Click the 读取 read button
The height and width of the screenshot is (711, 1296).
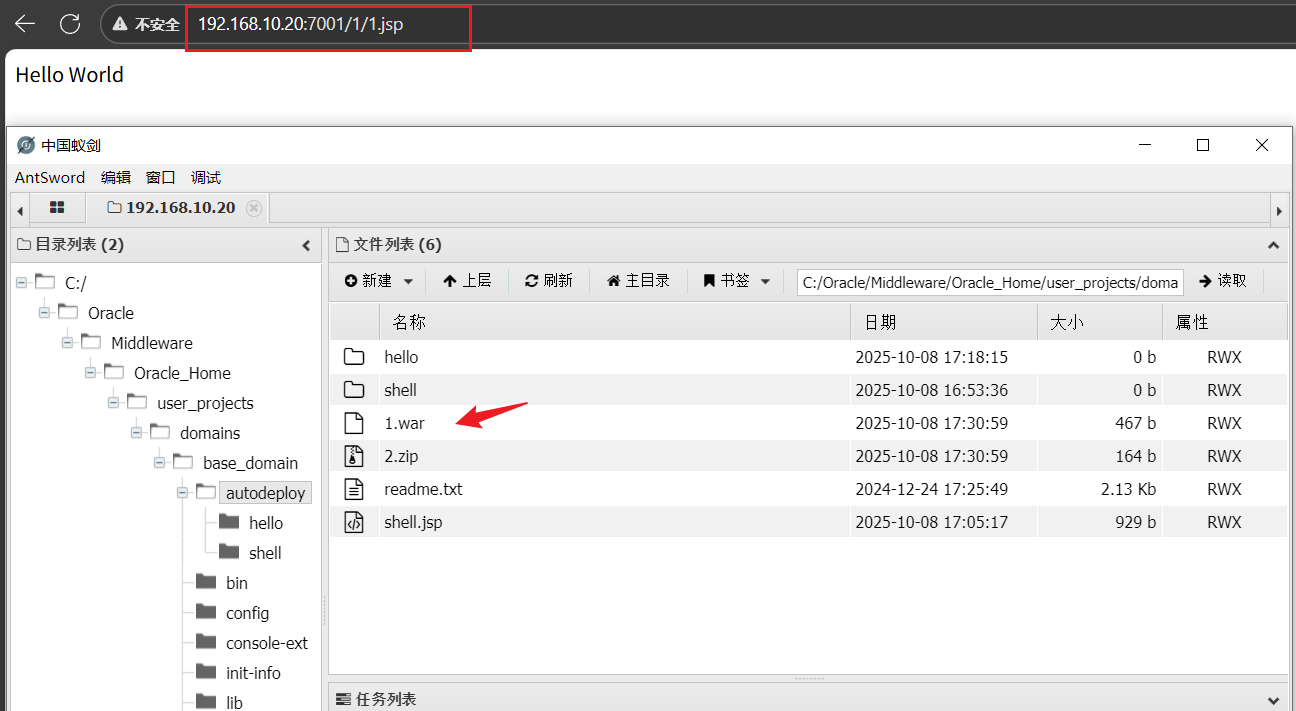pyautogui.click(x=1223, y=281)
